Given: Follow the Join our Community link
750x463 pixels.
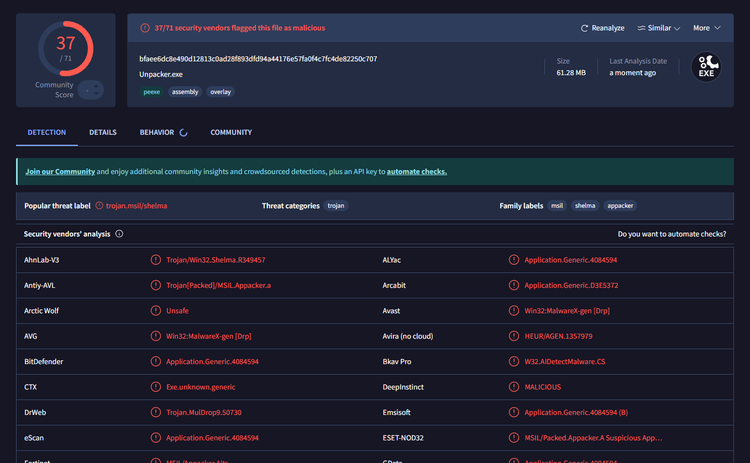Looking at the screenshot, I should [60, 171].
